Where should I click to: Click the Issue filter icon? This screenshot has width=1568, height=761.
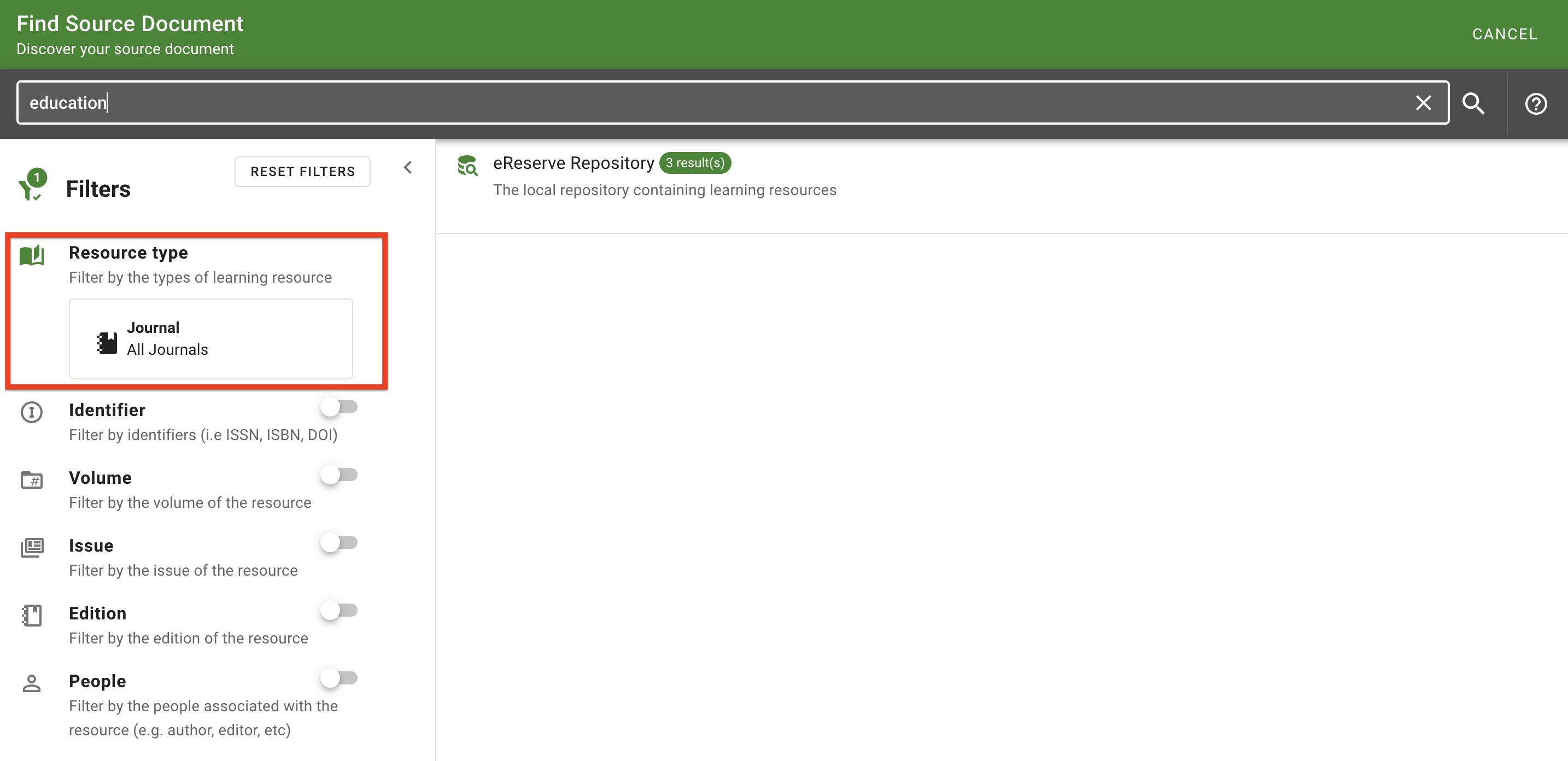tap(32, 547)
